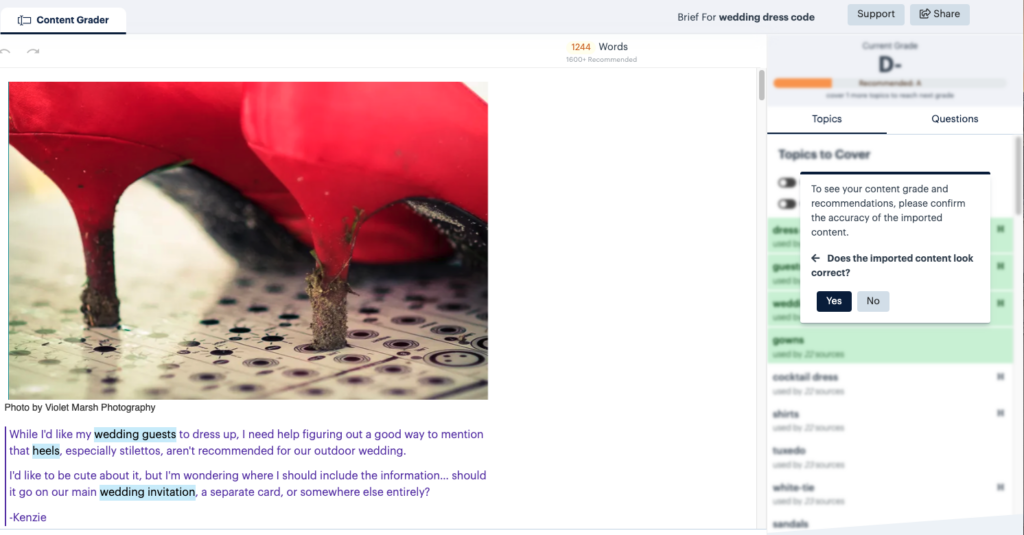Toggle the lower switch under Topics to Cover
The height and width of the screenshot is (535, 1024).
coord(787,204)
